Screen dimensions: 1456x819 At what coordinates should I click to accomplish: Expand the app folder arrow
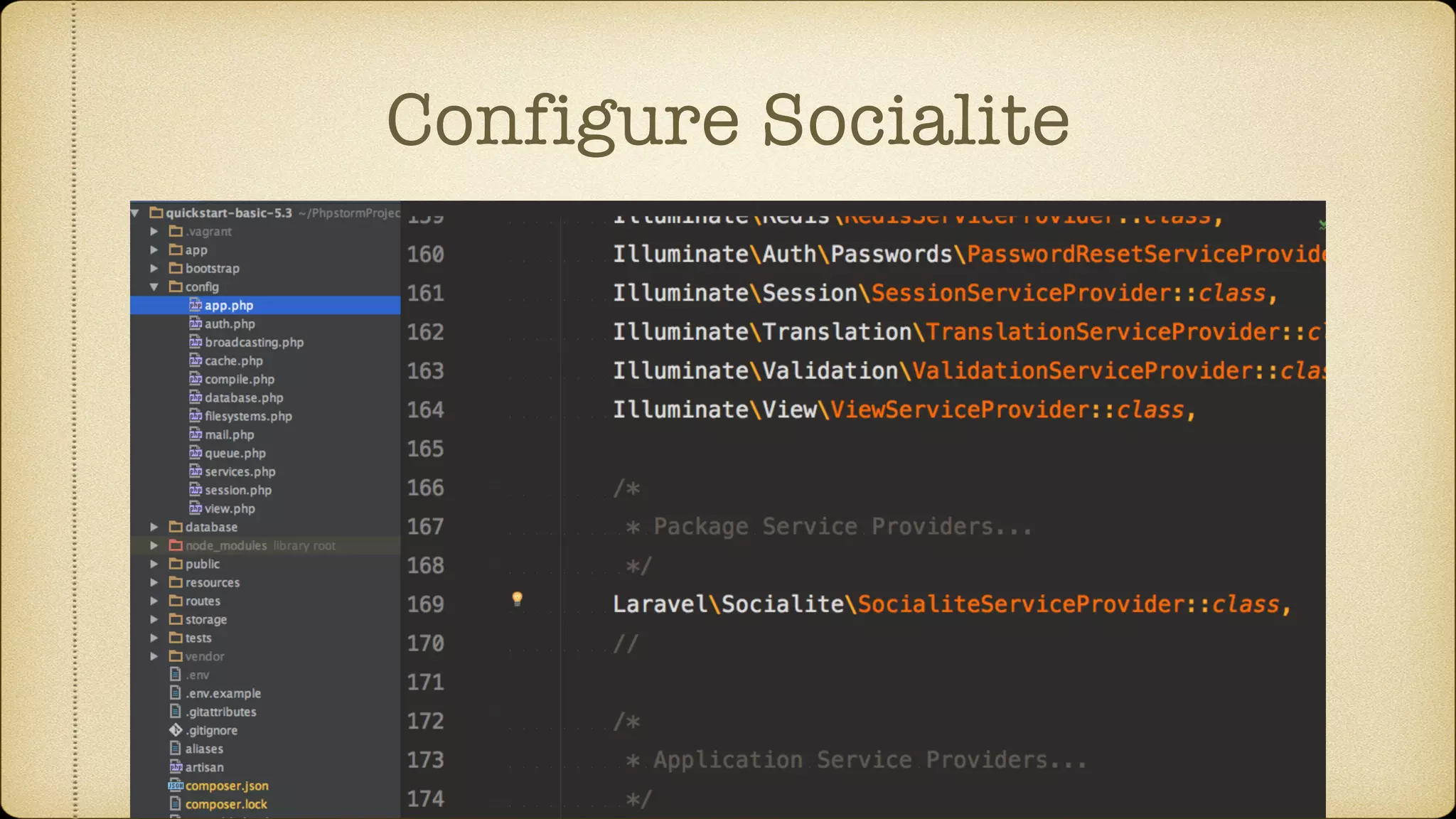click(154, 250)
